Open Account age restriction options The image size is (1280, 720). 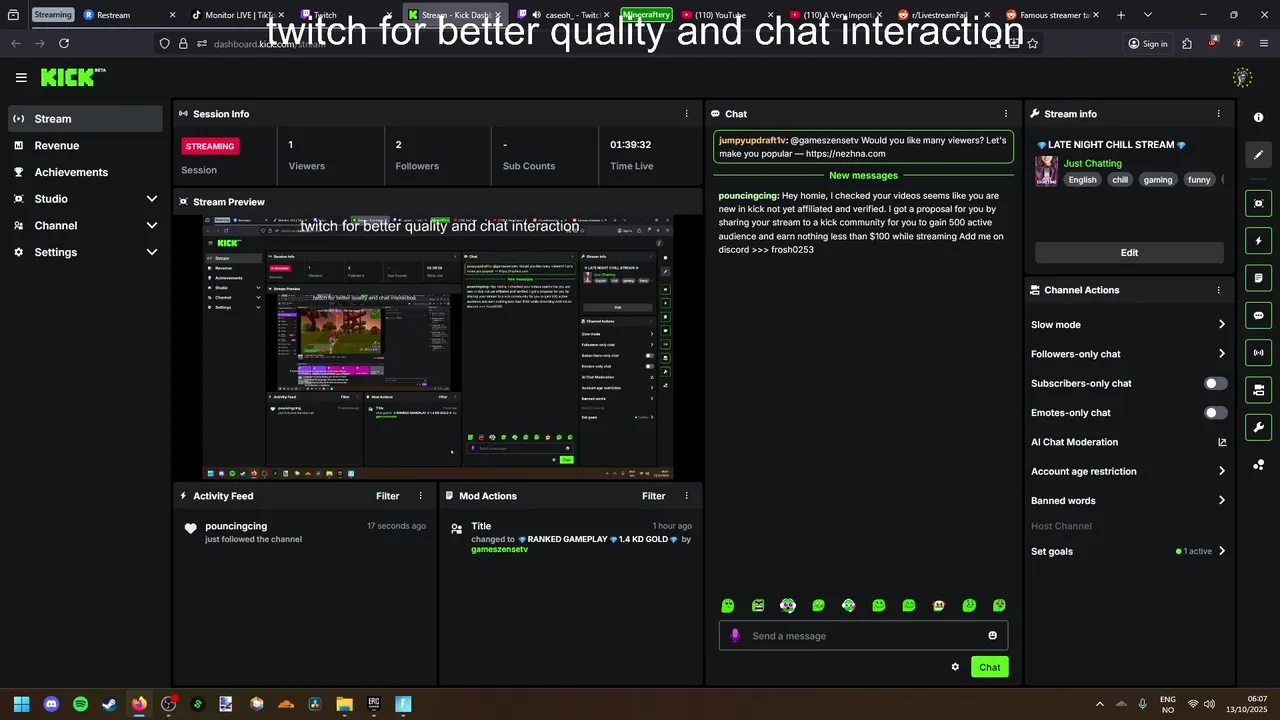(x=1128, y=471)
